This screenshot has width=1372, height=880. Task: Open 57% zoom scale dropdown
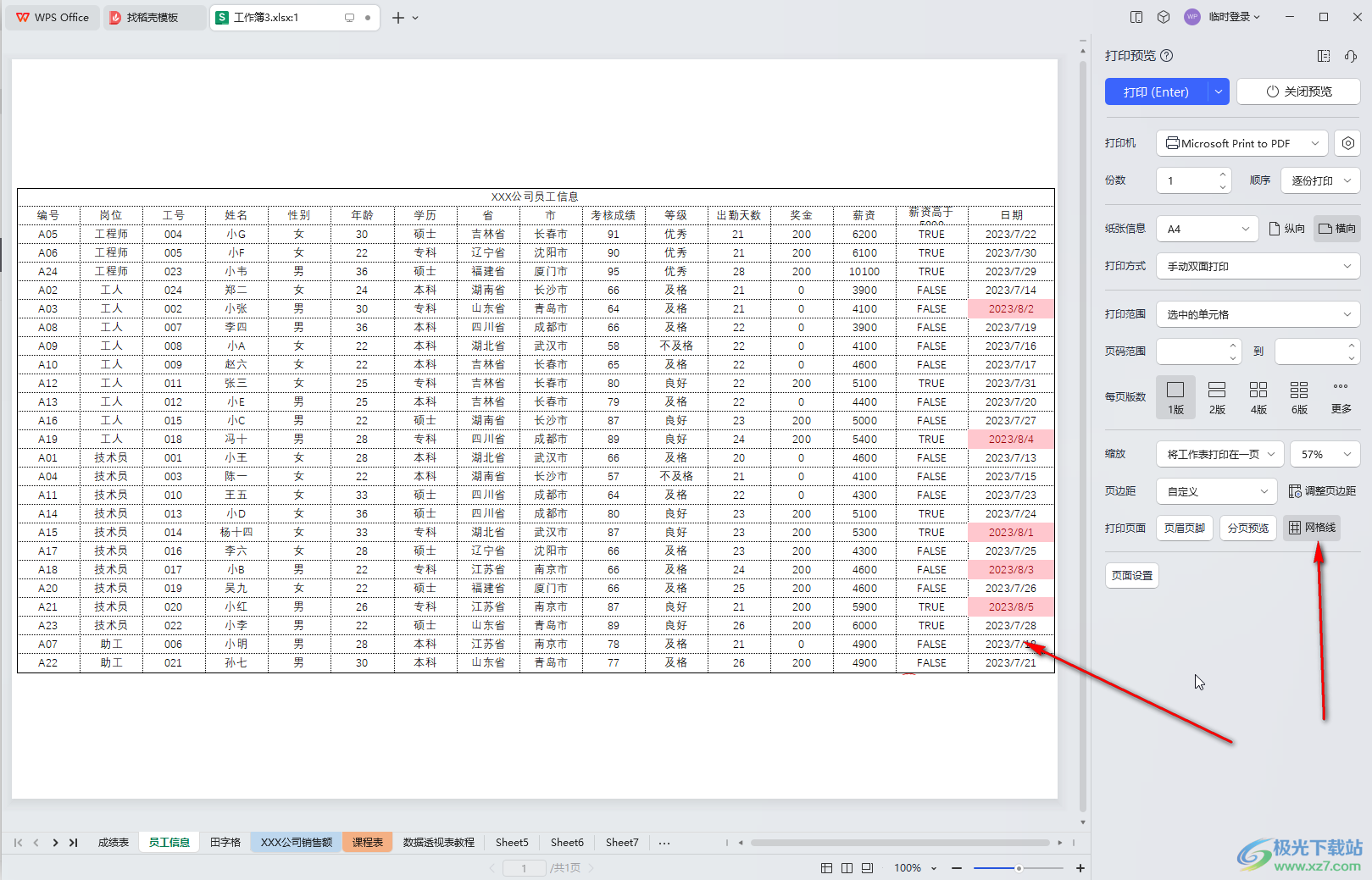coord(1325,454)
